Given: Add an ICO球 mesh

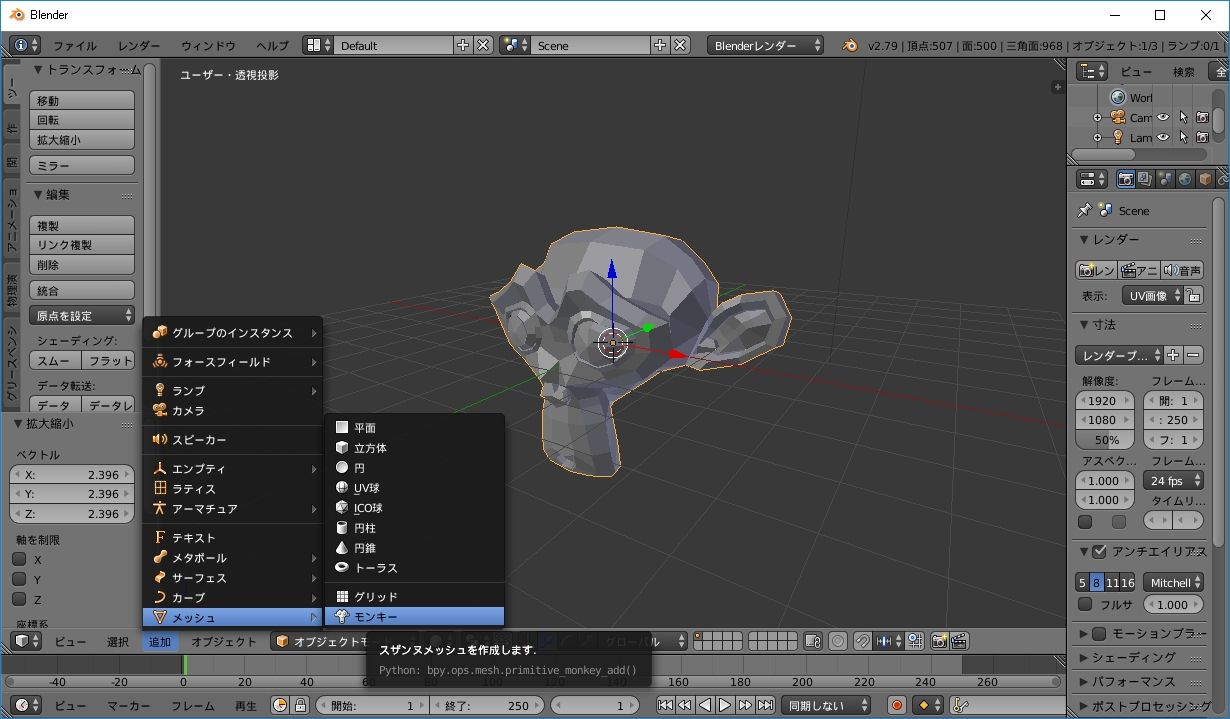Looking at the screenshot, I should point(414,508).
